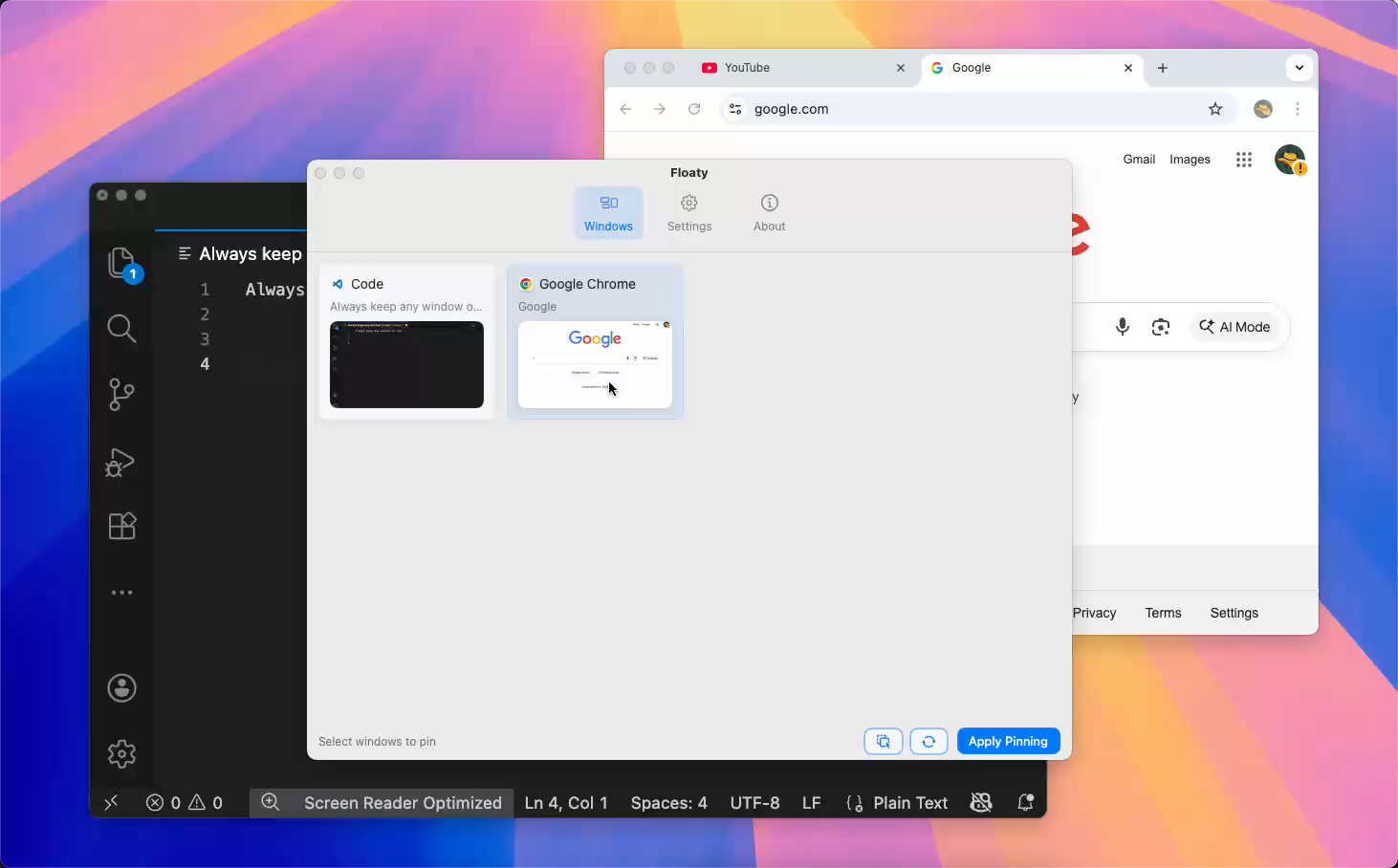Open the Source Control view
Image resolution: width=1398 pixels, height=868 pixels.
tap(121, 395)
